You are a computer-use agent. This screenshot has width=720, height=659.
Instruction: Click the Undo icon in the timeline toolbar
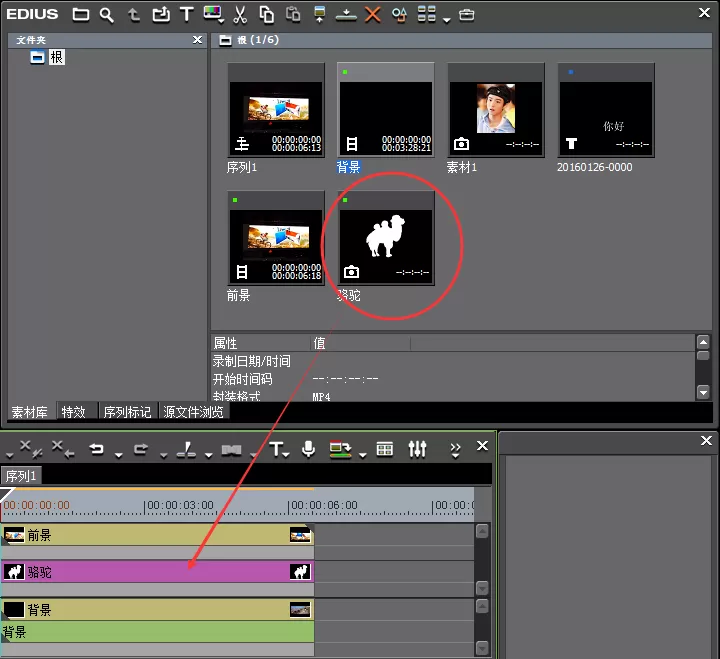tap(97, 449)
